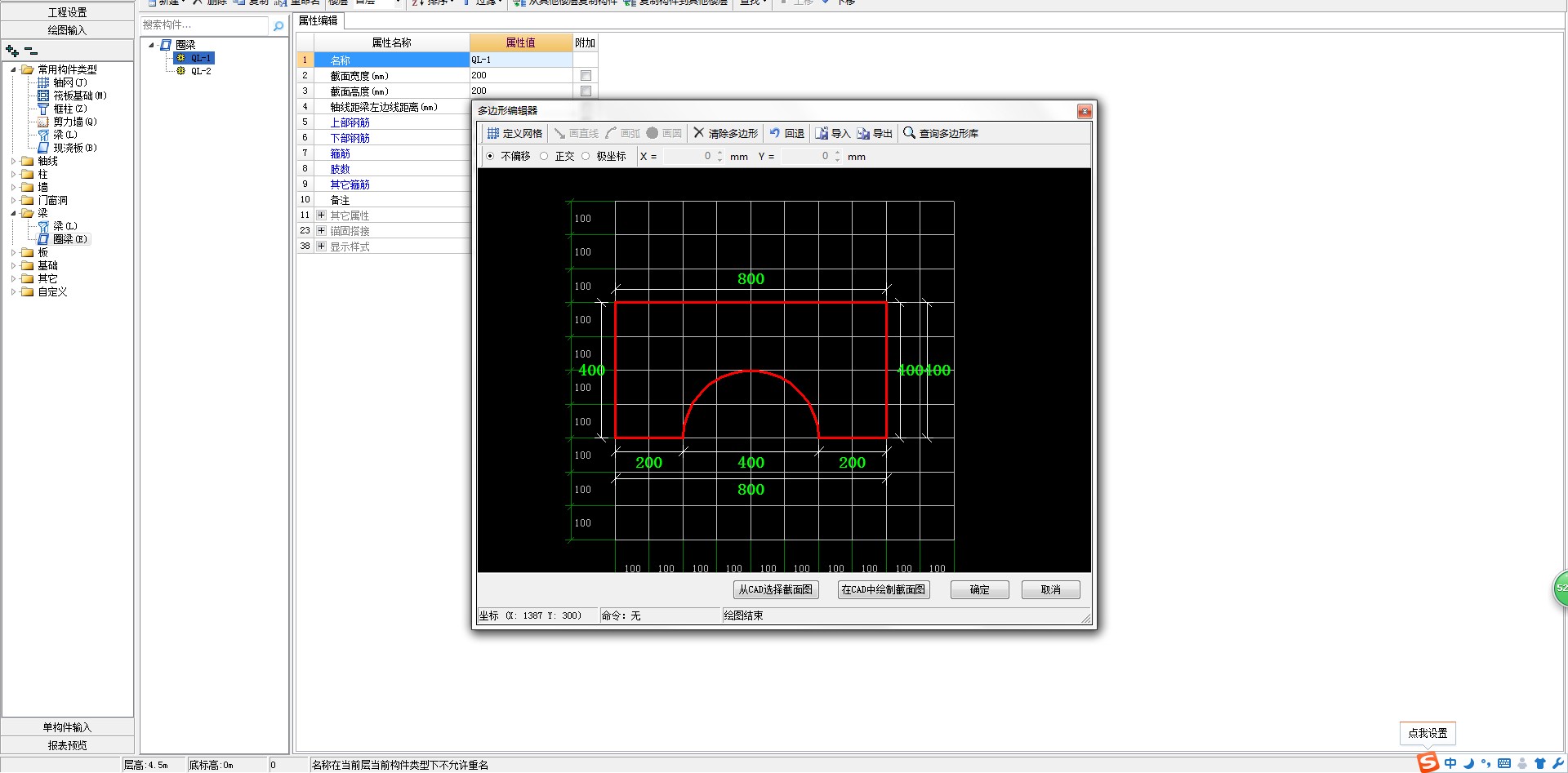Click the QL-2 gear component icon

click(180, 71)
